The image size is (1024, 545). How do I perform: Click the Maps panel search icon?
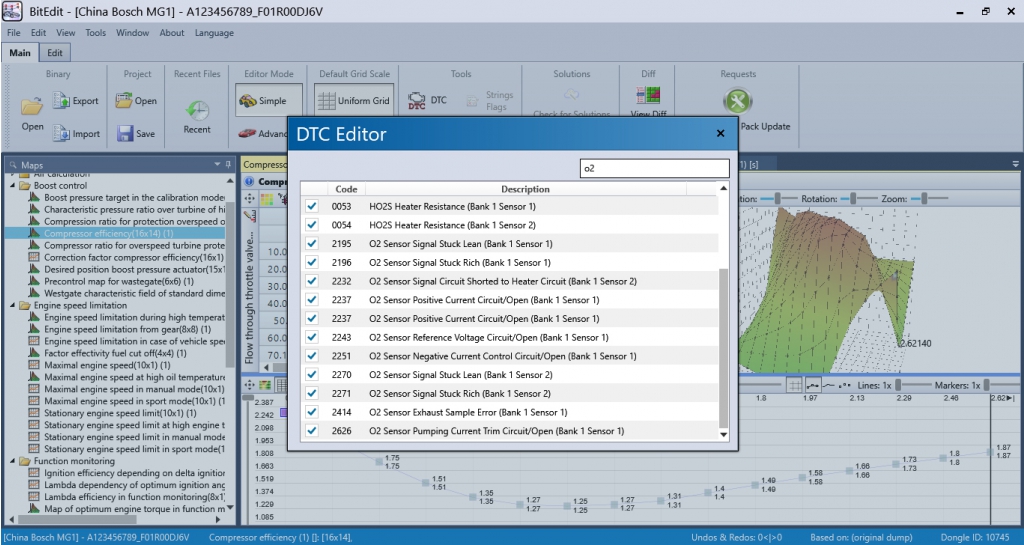pos(13,165)
